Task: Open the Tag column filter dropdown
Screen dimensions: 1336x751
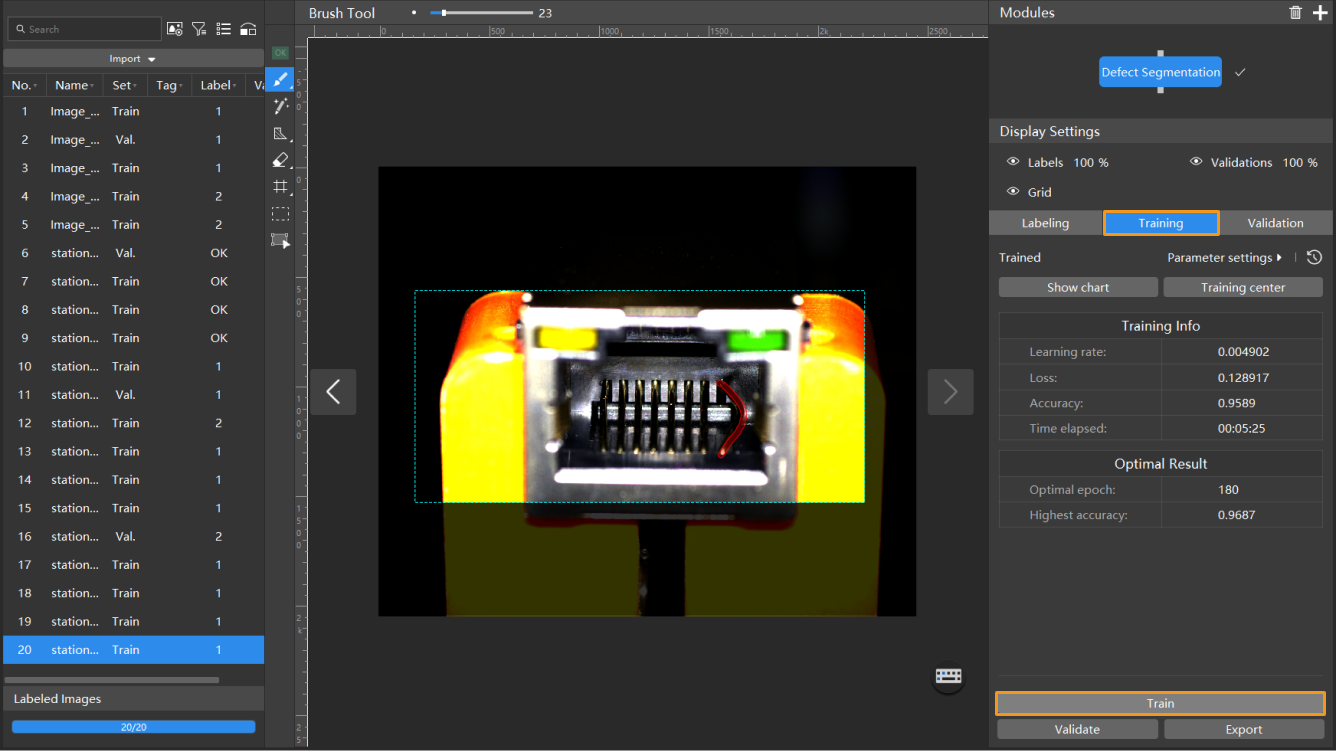Action: coord(180,86)
